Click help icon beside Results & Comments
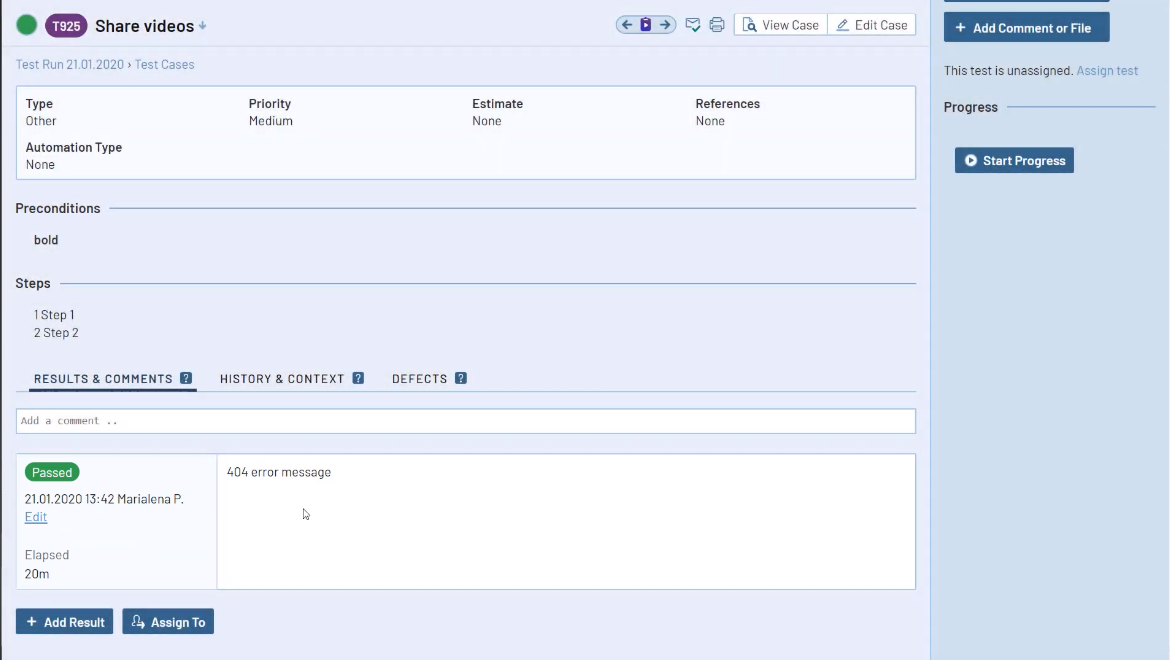This screenshot has width=1170, height=660. point(186,379)
